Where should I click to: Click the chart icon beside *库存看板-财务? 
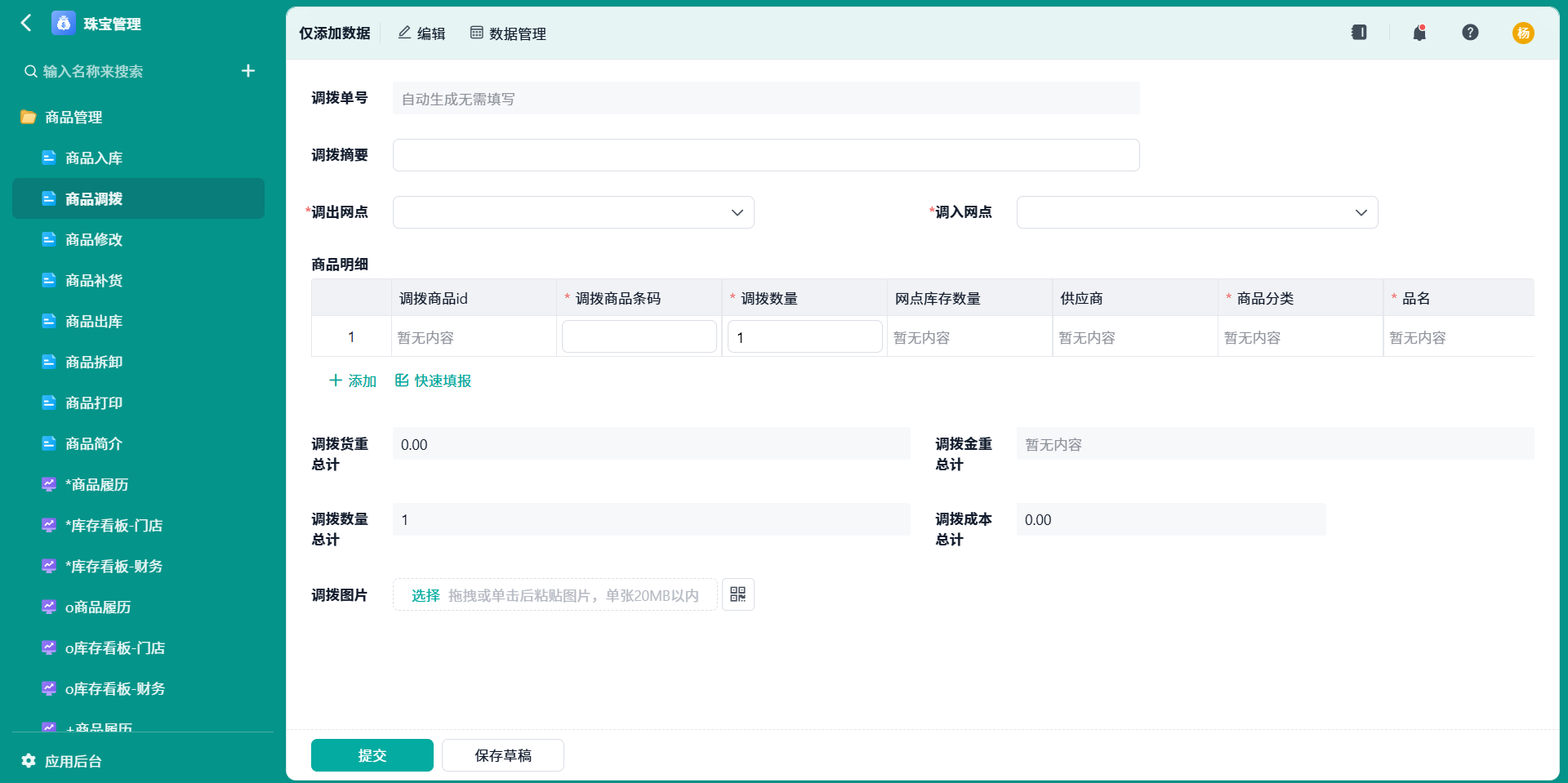[49, 566]
